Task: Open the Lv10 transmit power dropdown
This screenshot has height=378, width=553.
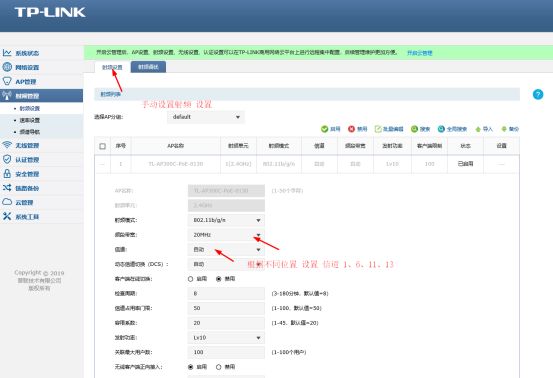Action: (x=226, y=338)
